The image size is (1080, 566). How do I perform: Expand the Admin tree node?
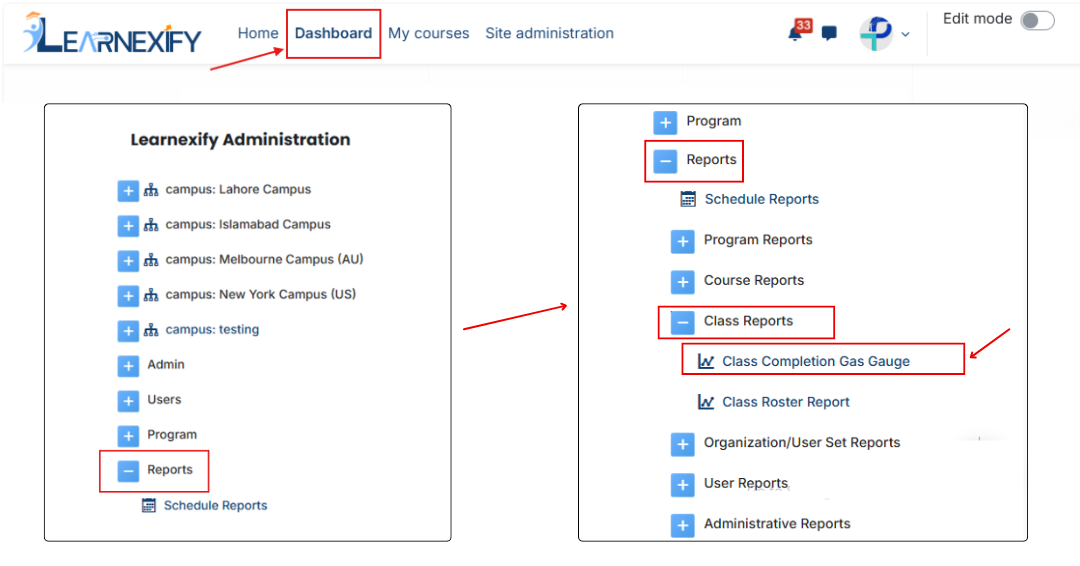(x=128, y=366)
